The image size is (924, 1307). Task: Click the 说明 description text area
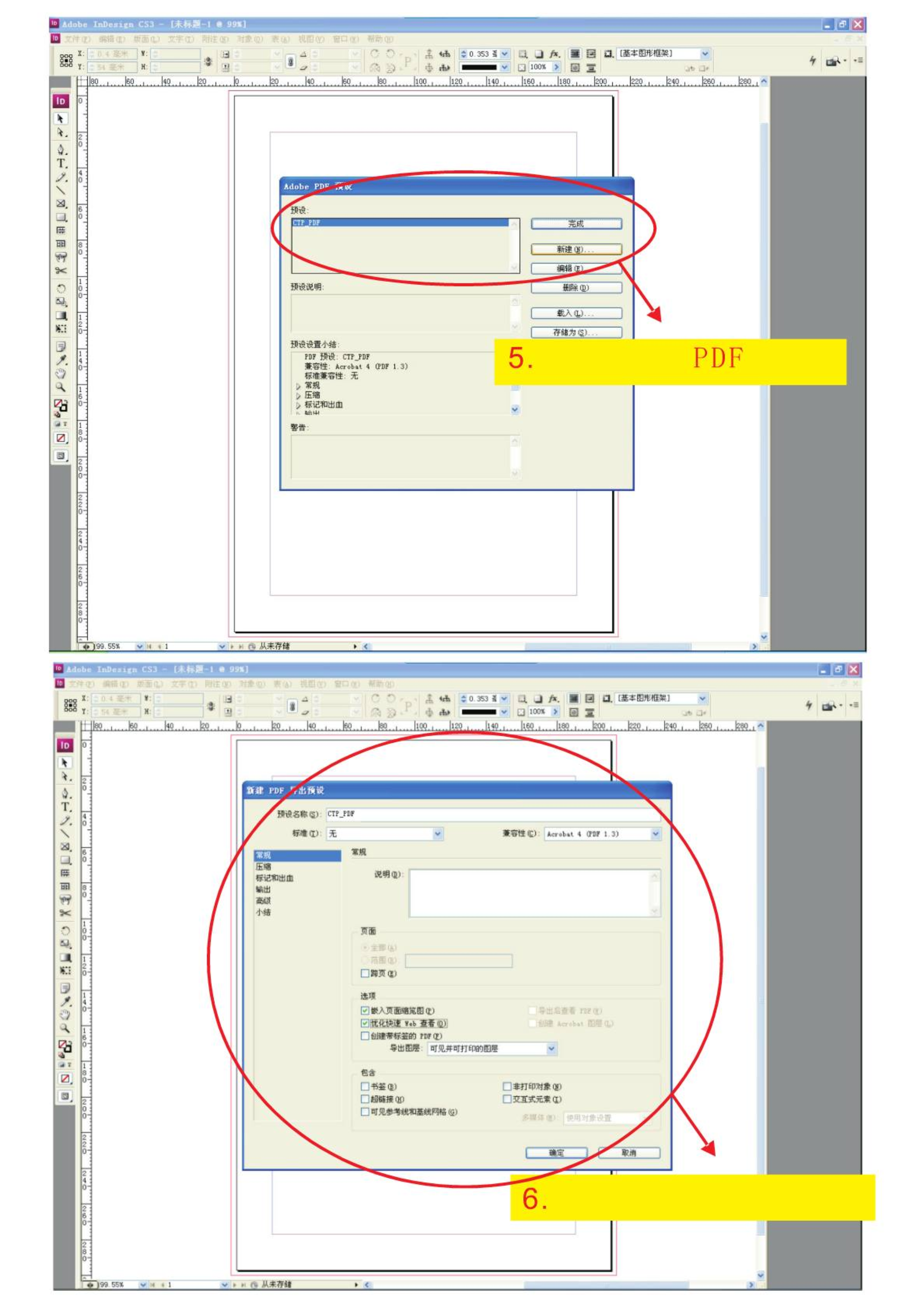[535, 893]
